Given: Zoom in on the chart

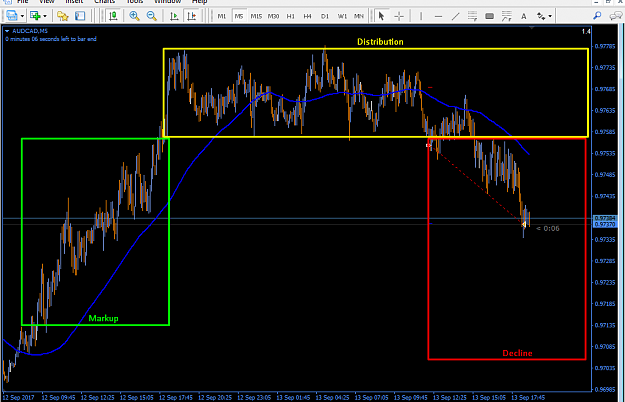Looking at the screenshot, I should (134, 16).
